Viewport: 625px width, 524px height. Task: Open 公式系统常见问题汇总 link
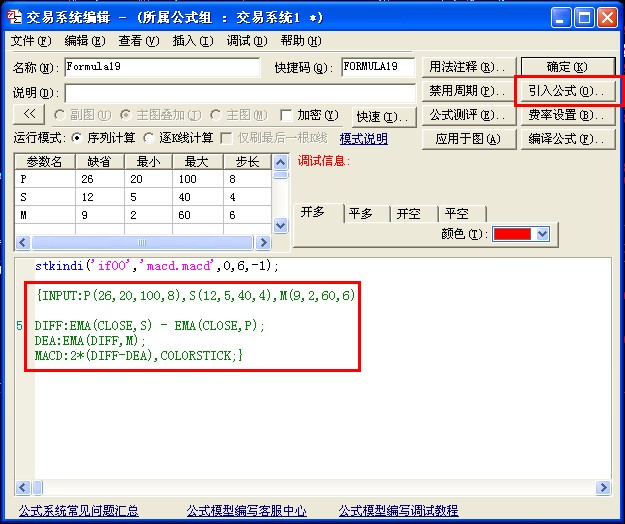79,511
